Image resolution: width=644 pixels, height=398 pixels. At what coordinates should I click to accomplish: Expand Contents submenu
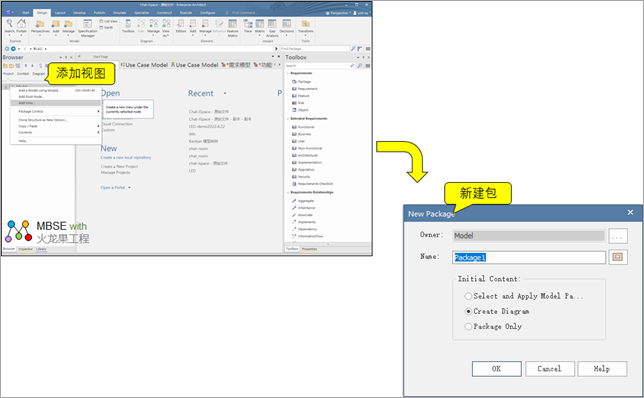tap(56, 132)
